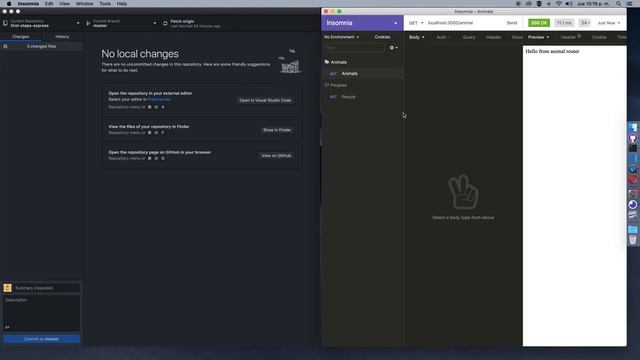
Task: Open the Current Repository dropdown in GitHub Desktop
Action: pyautogui.click(x=41, y=23)
